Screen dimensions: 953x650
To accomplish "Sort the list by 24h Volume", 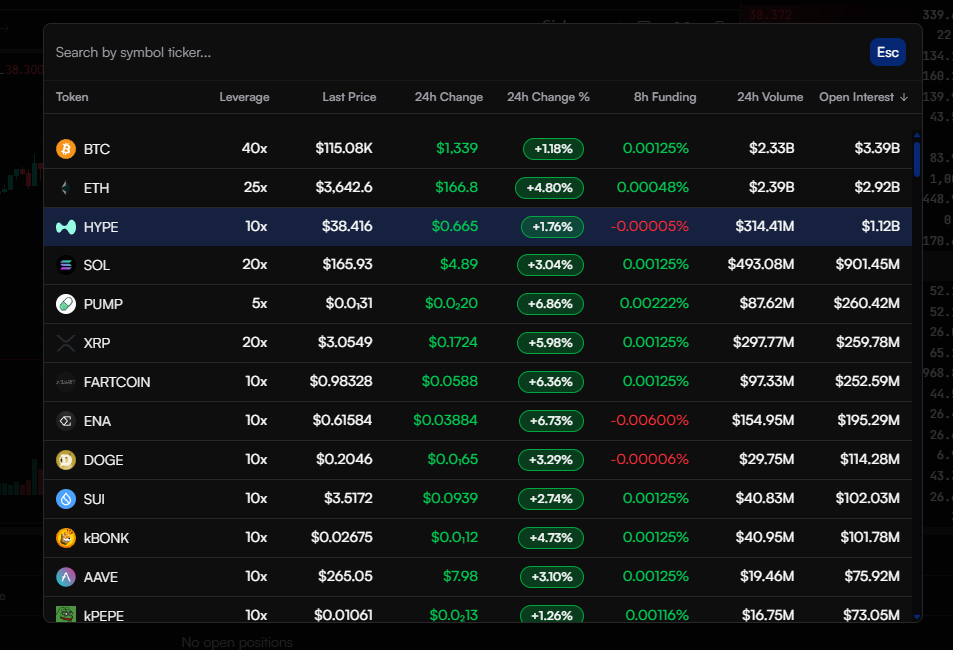I will (769, 97).
